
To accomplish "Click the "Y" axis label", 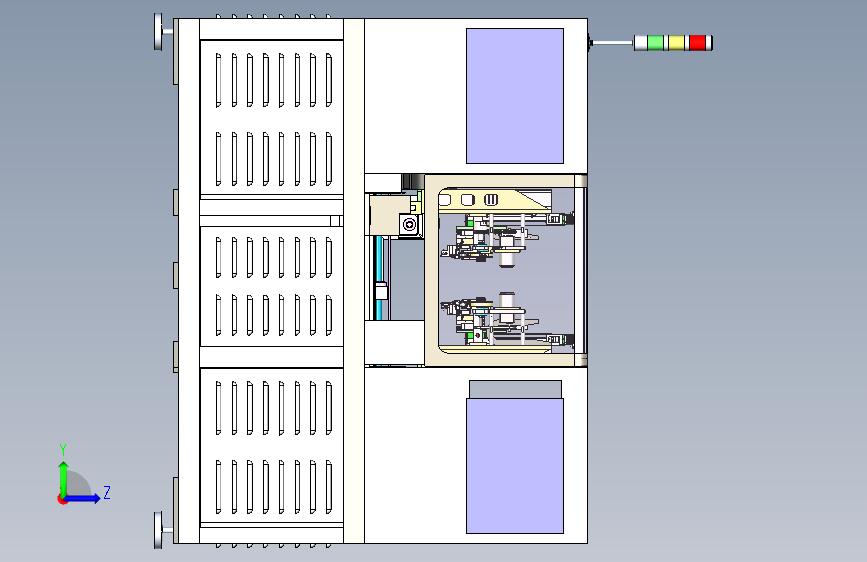I will click(63, 449).
